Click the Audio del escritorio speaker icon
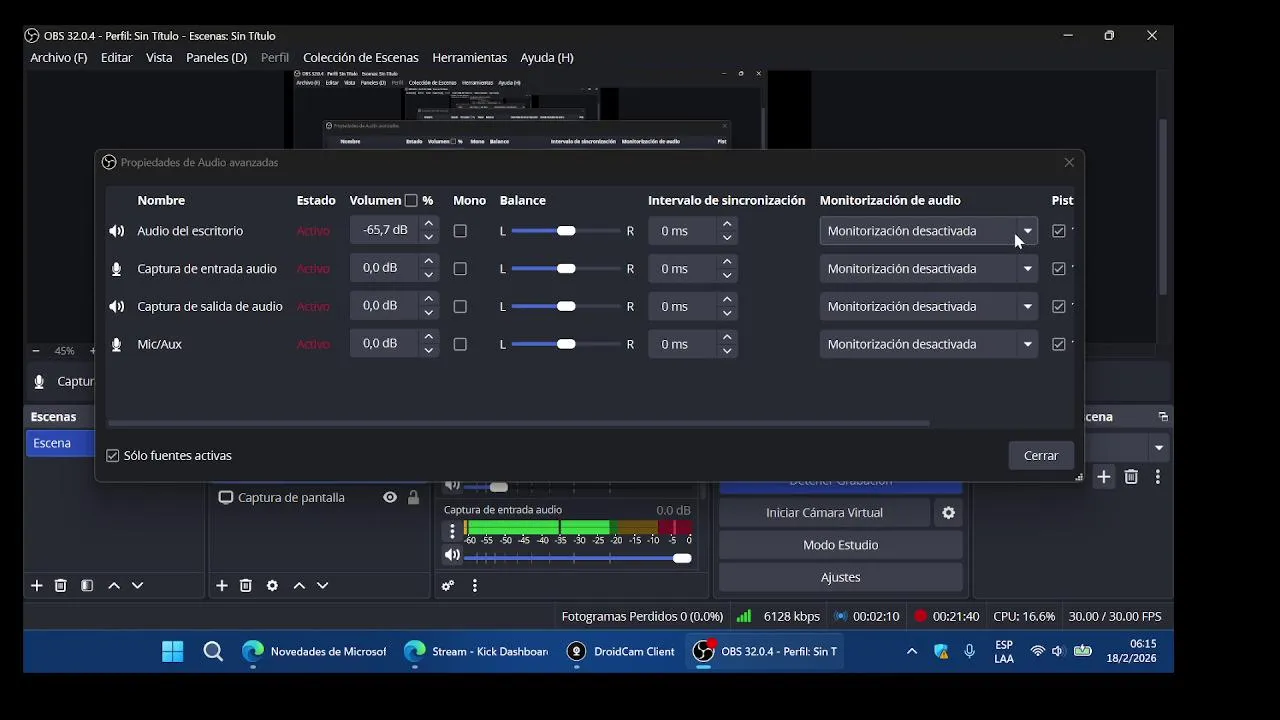Image resolution: width=1280 pixels, height=720 pixels. point(117,231)
